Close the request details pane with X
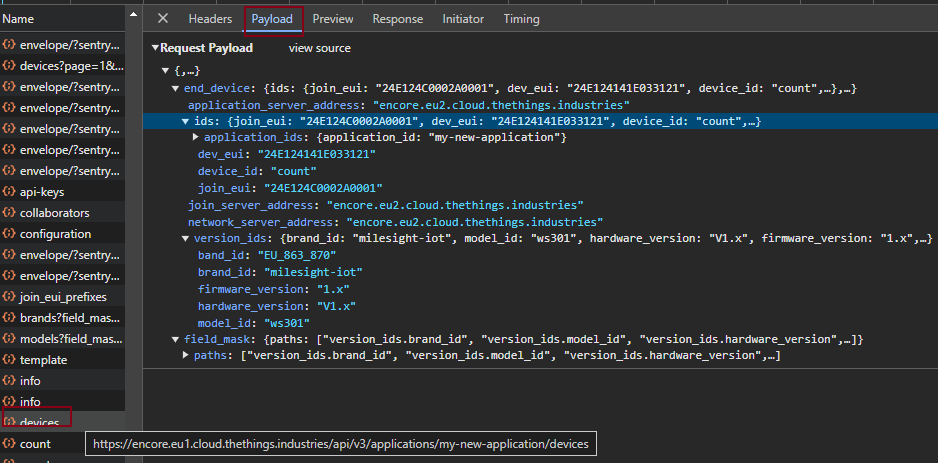 [163, 19]
